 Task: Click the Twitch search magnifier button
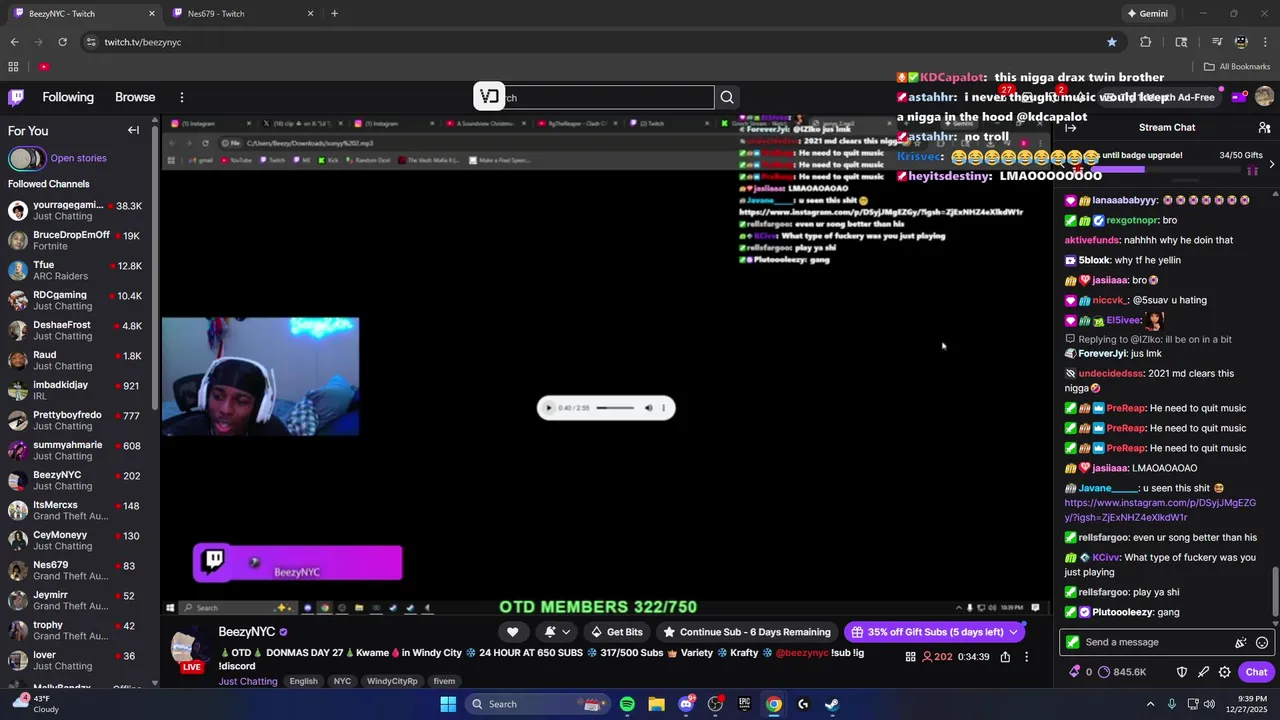(x=727, y=97)
